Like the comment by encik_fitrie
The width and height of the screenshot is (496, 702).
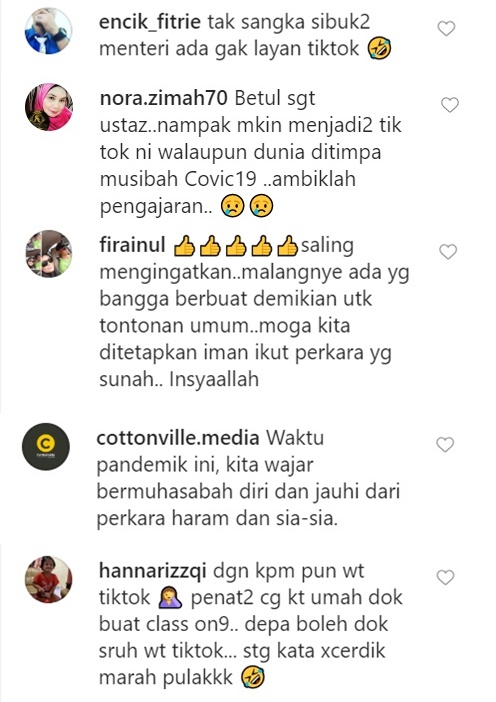(446, 29)
